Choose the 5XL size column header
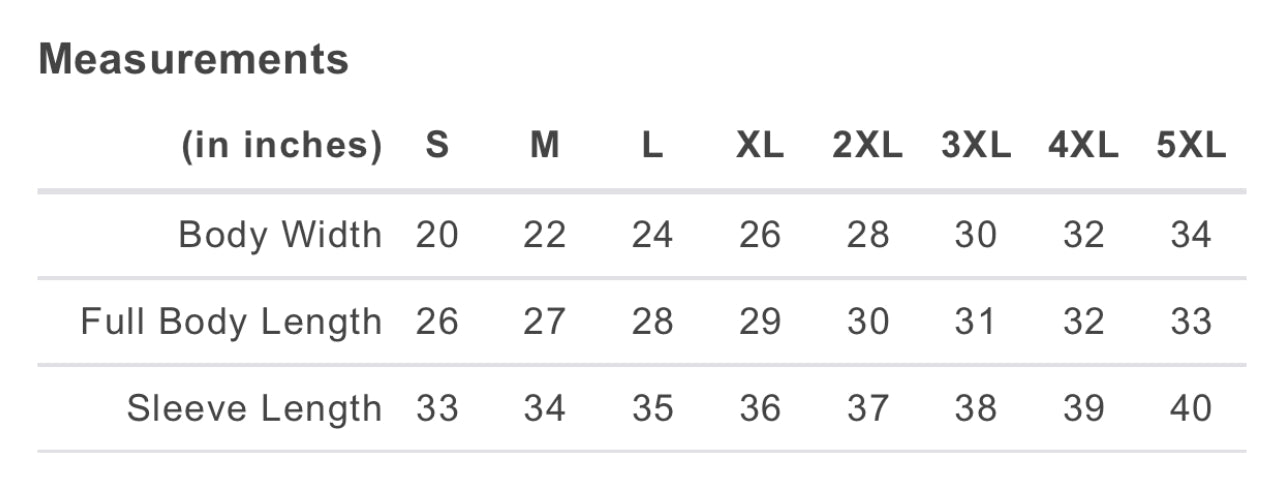 click(1190, 147)
